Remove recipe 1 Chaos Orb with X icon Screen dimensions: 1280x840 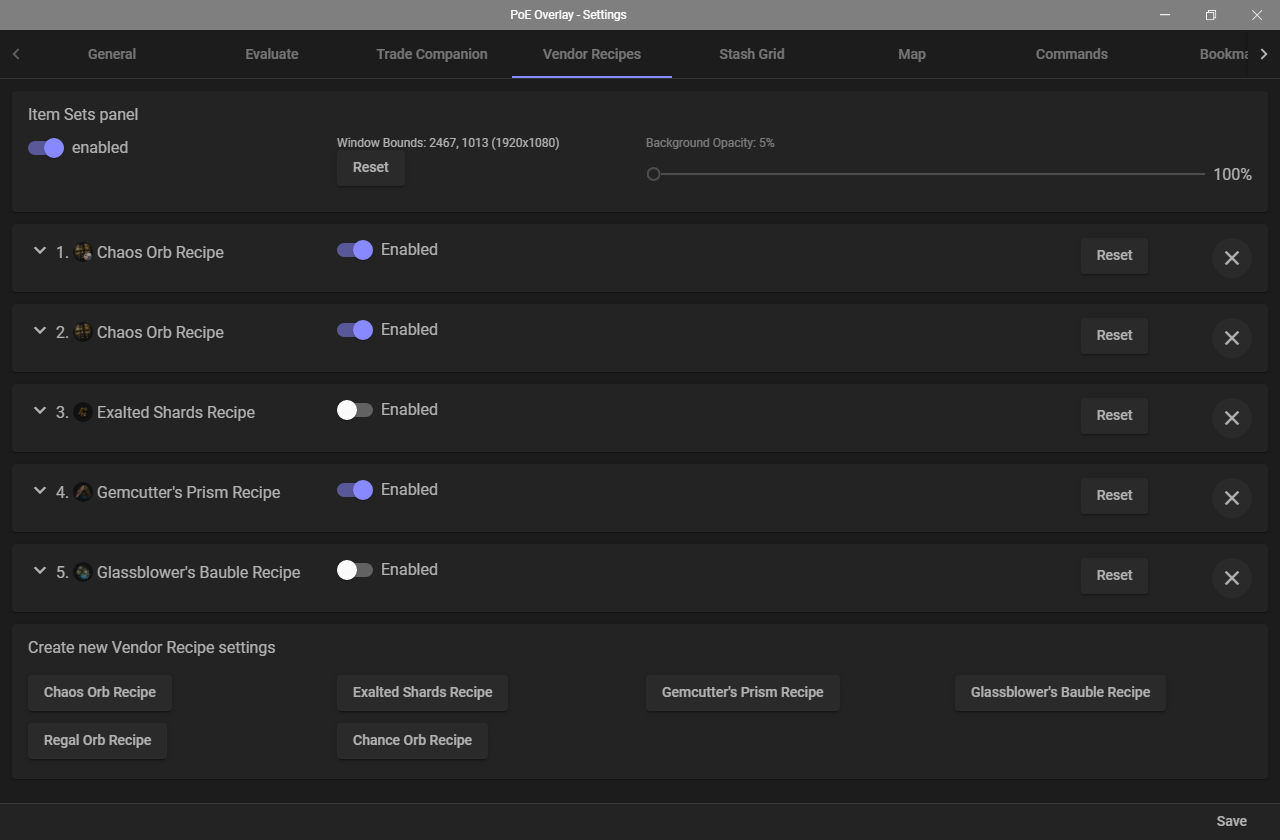pos(1232,258)
